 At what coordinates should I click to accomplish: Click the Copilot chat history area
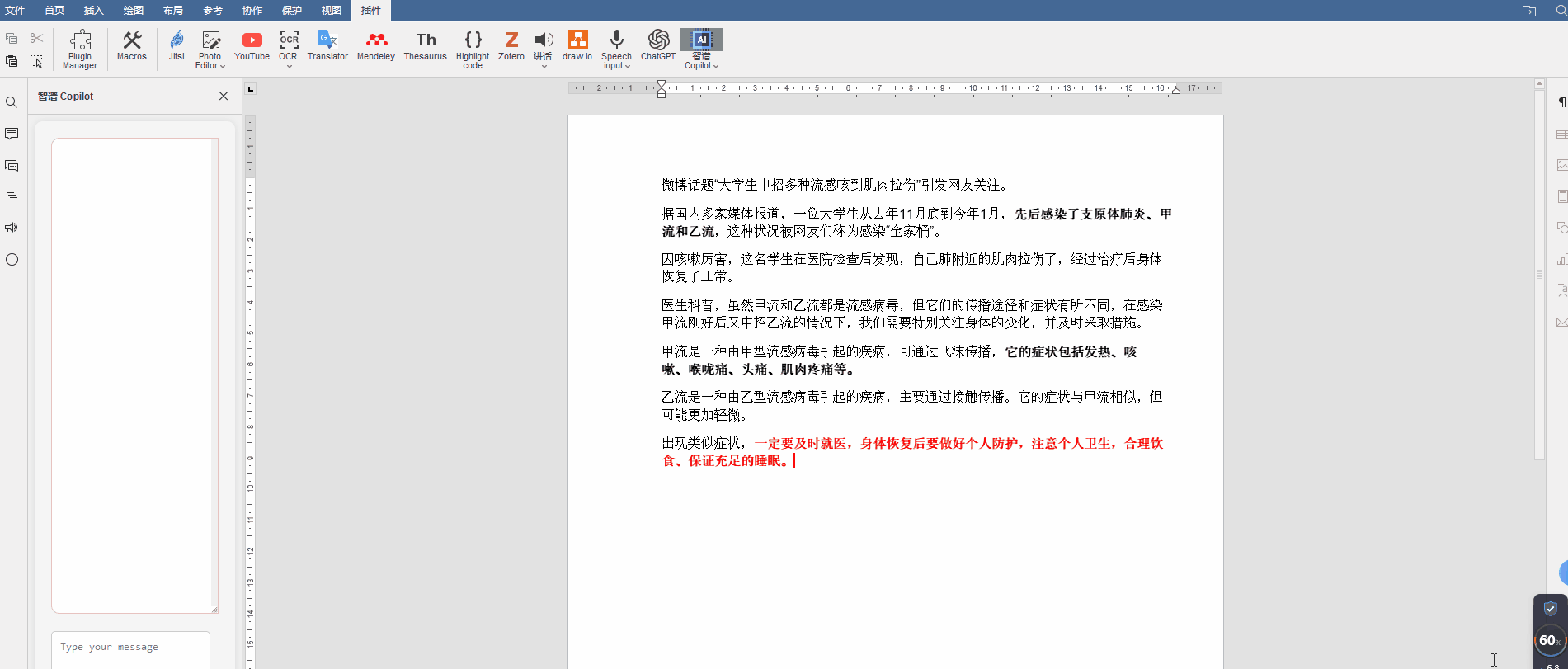tap(134, 375)
